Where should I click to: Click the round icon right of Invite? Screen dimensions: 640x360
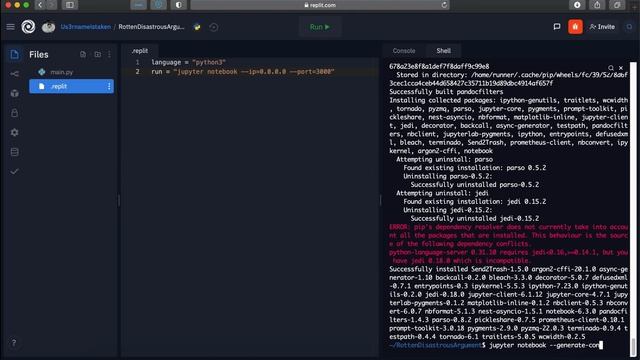coord(629,27)
